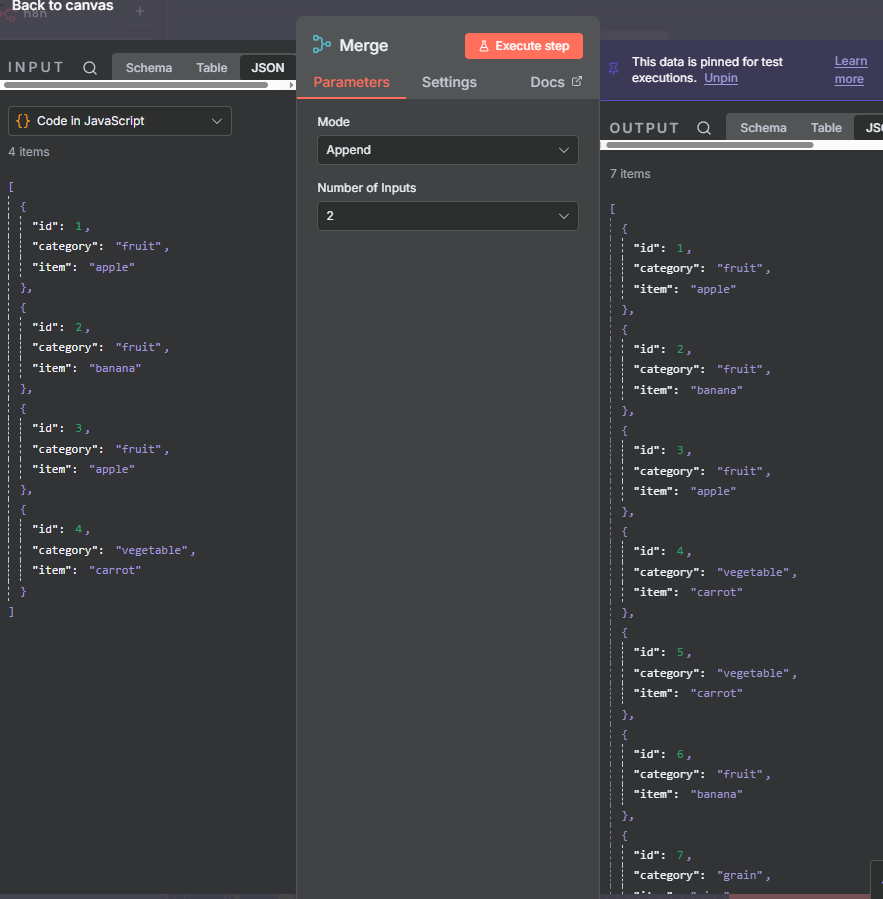Click the output panel horizontal scrollbar
Screen dimensions: 883x899
coord(710,145)
